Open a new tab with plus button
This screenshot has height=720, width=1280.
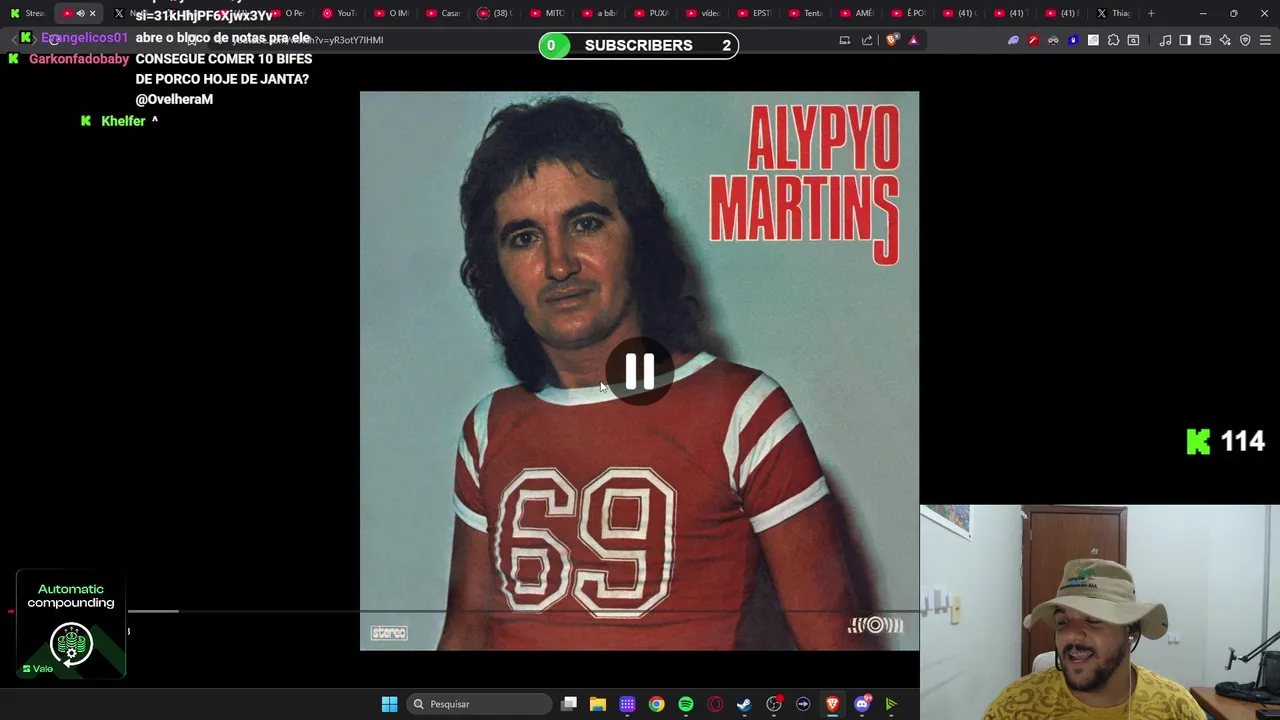point(1151,13)
